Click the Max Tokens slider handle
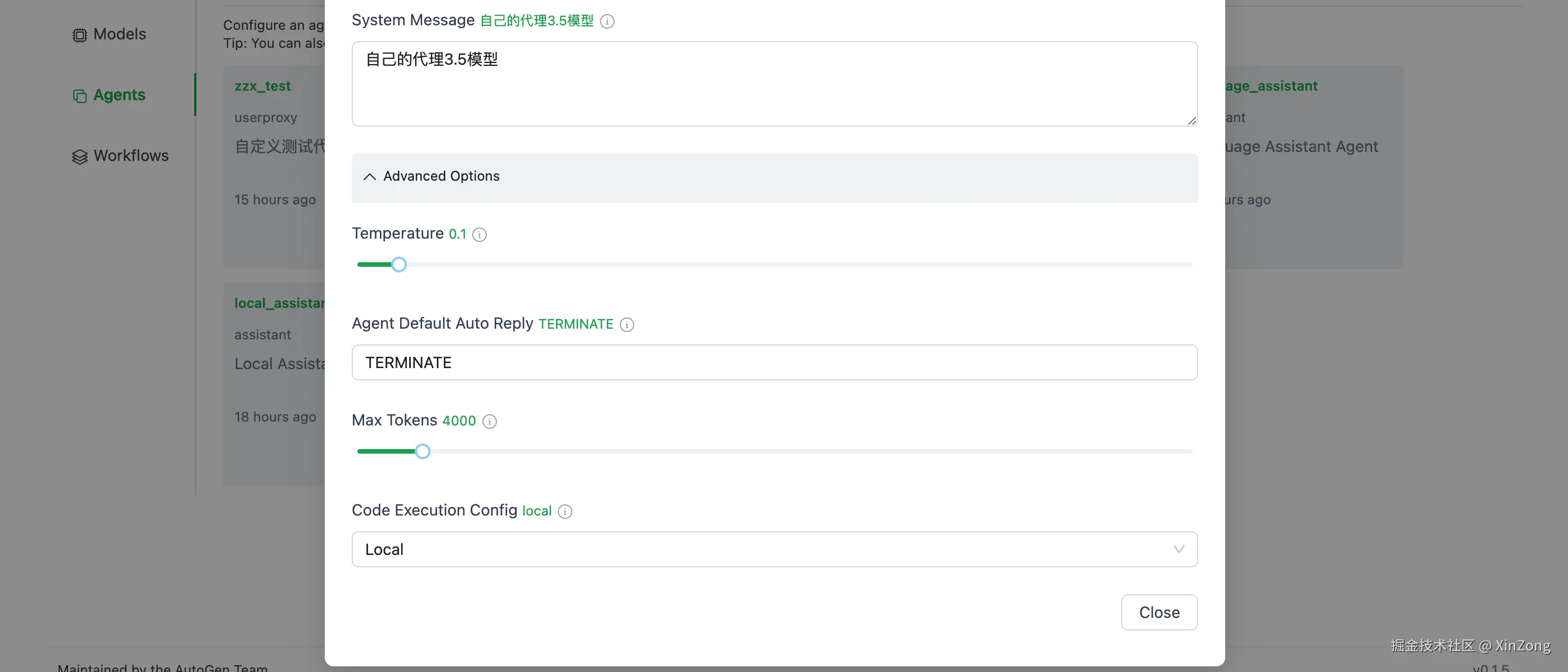 [x=423, y=451]
